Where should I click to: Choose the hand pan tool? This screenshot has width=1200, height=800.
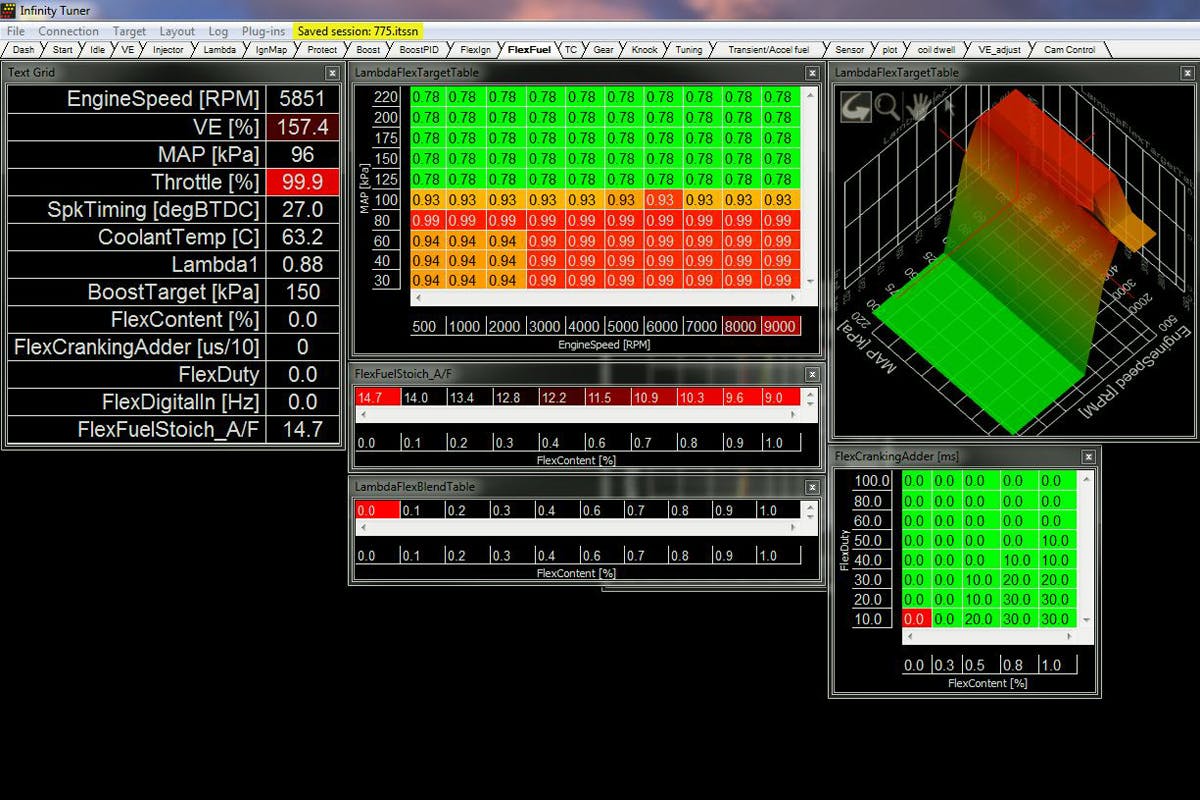(915, 107)
